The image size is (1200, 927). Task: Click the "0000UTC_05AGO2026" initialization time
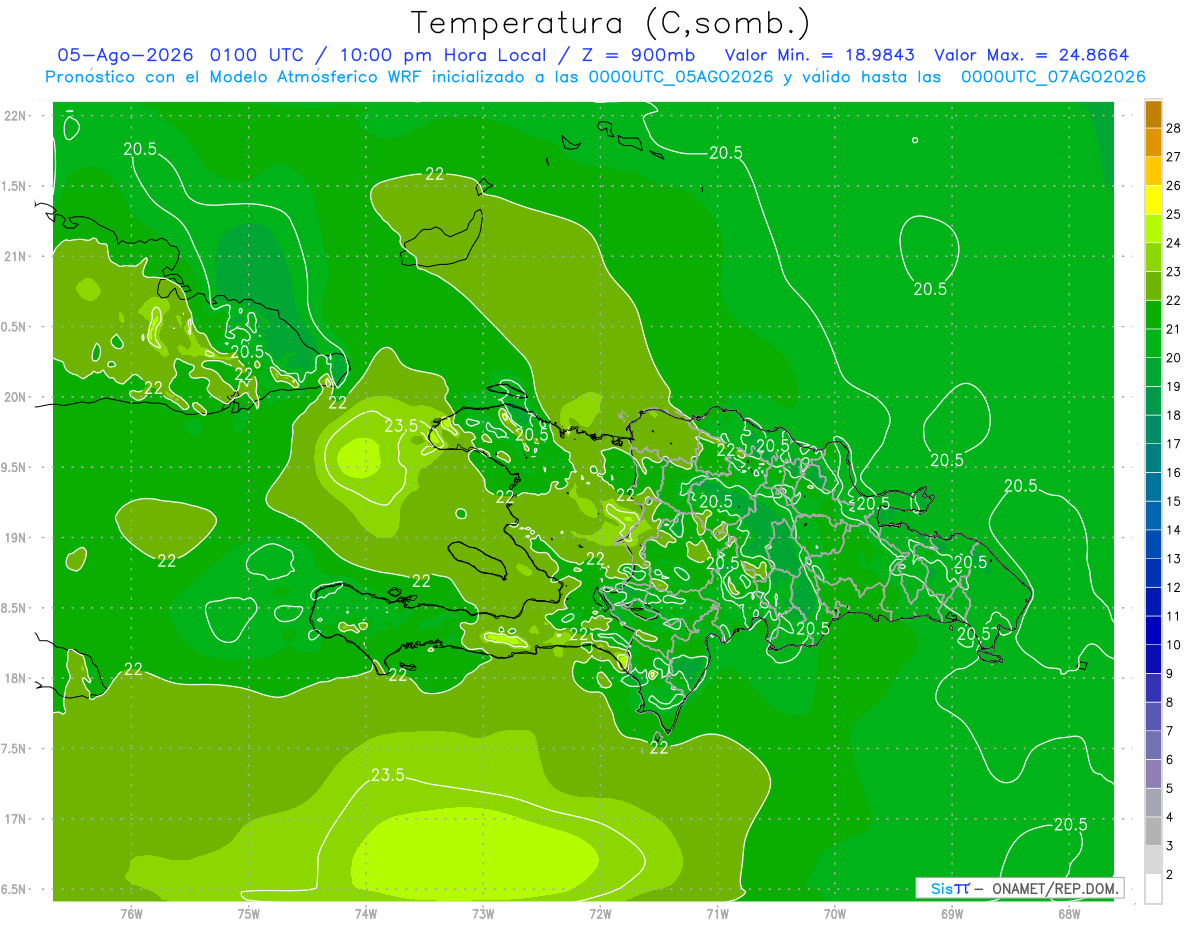click(681, 77)
